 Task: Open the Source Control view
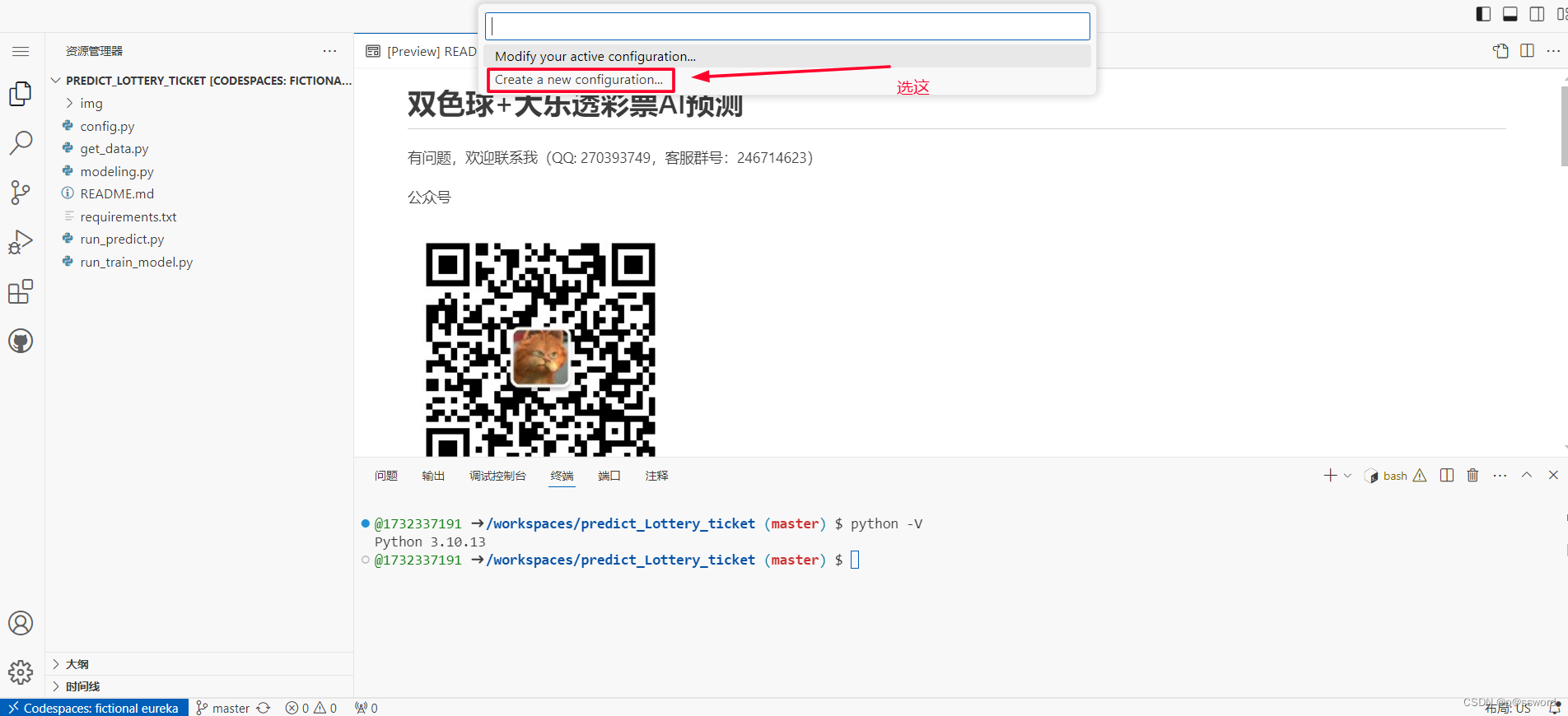pyautogui.click(x=21, y=193)
